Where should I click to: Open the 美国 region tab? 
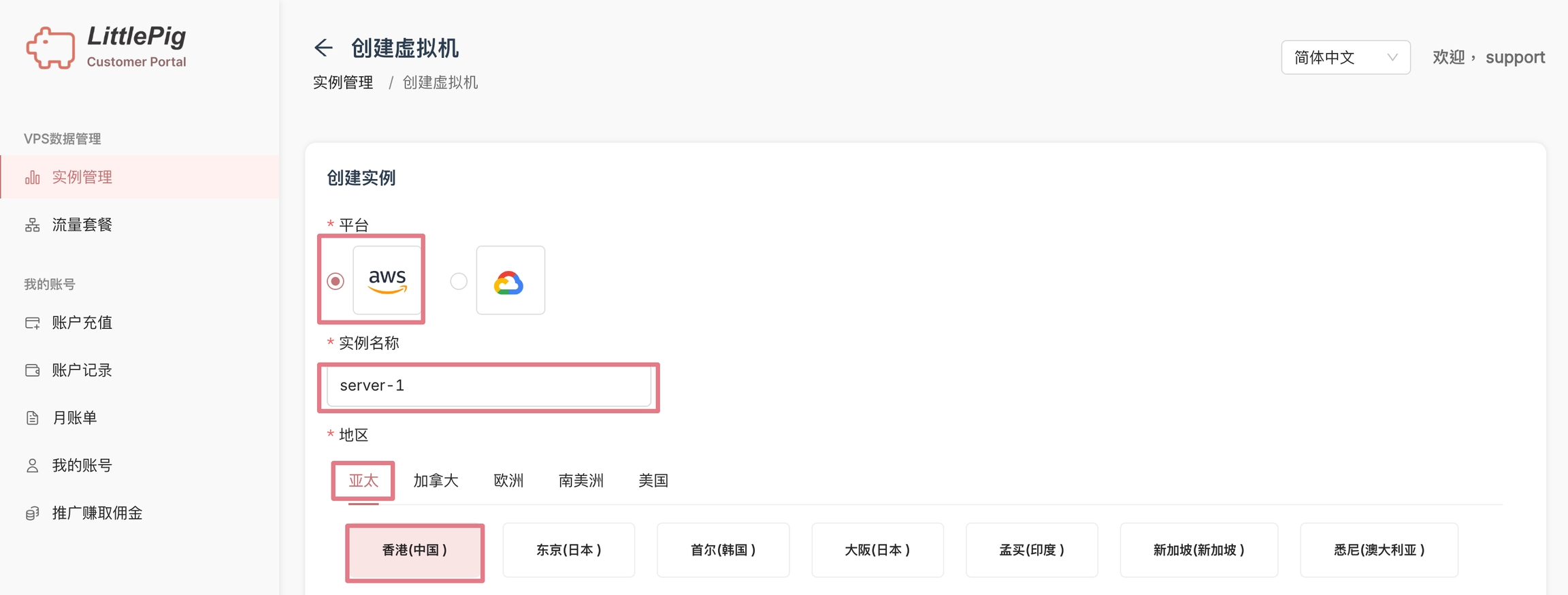pos(653,481)
